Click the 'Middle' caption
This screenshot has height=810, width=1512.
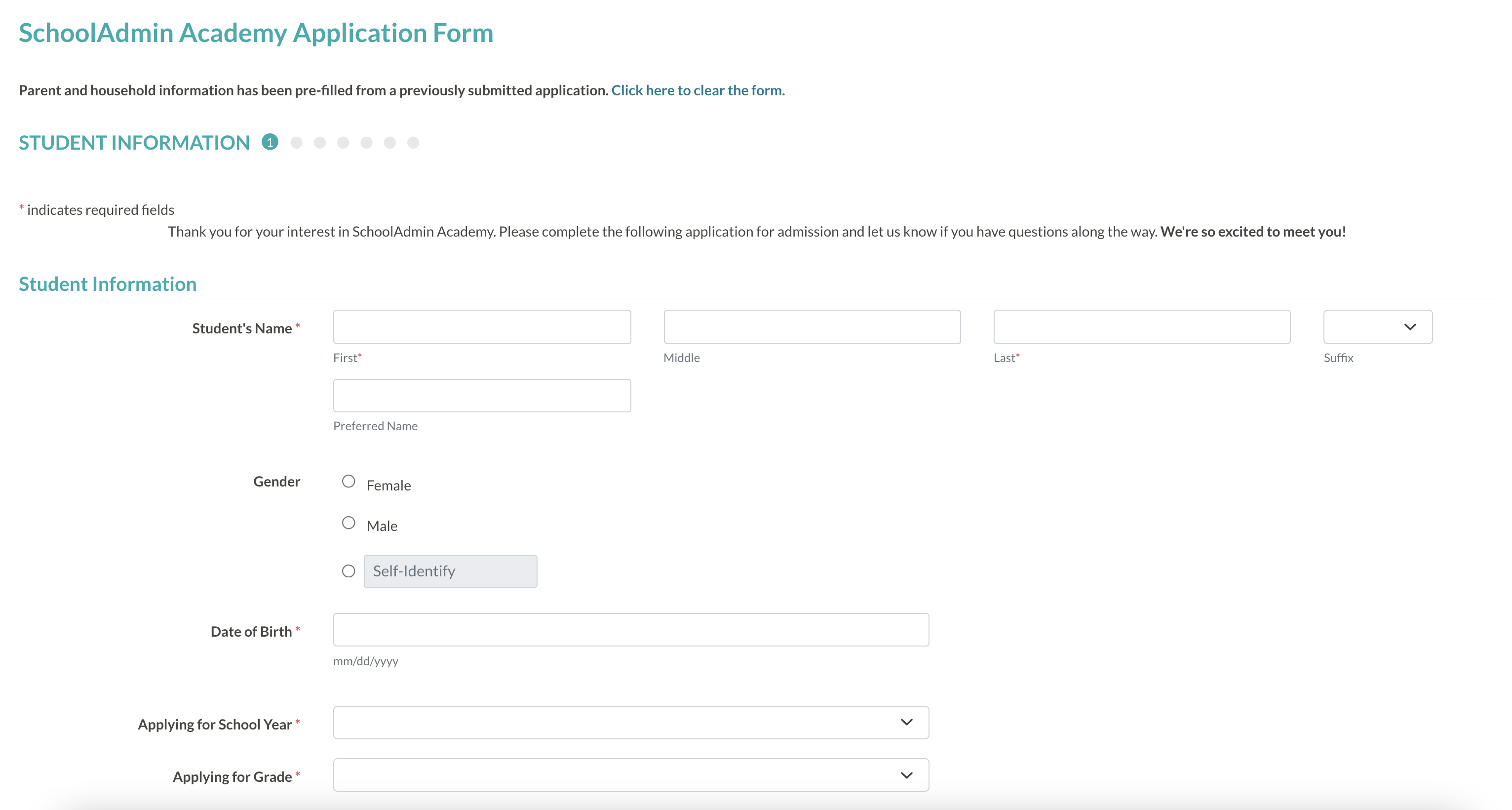(681, 358)
